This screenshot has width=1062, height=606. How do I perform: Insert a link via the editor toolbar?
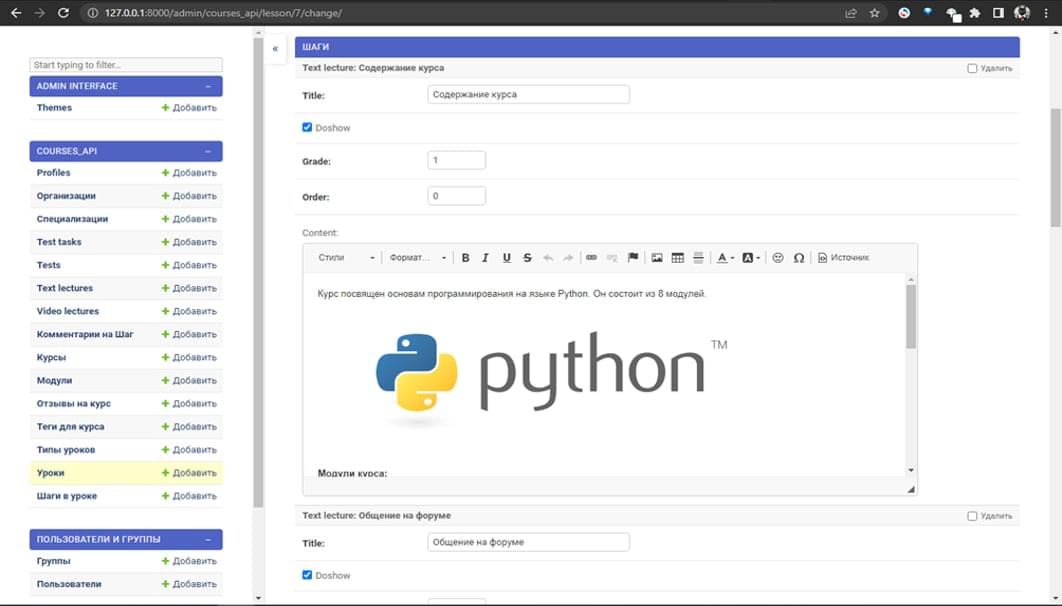pyautogui.click(x=591, y=258)
